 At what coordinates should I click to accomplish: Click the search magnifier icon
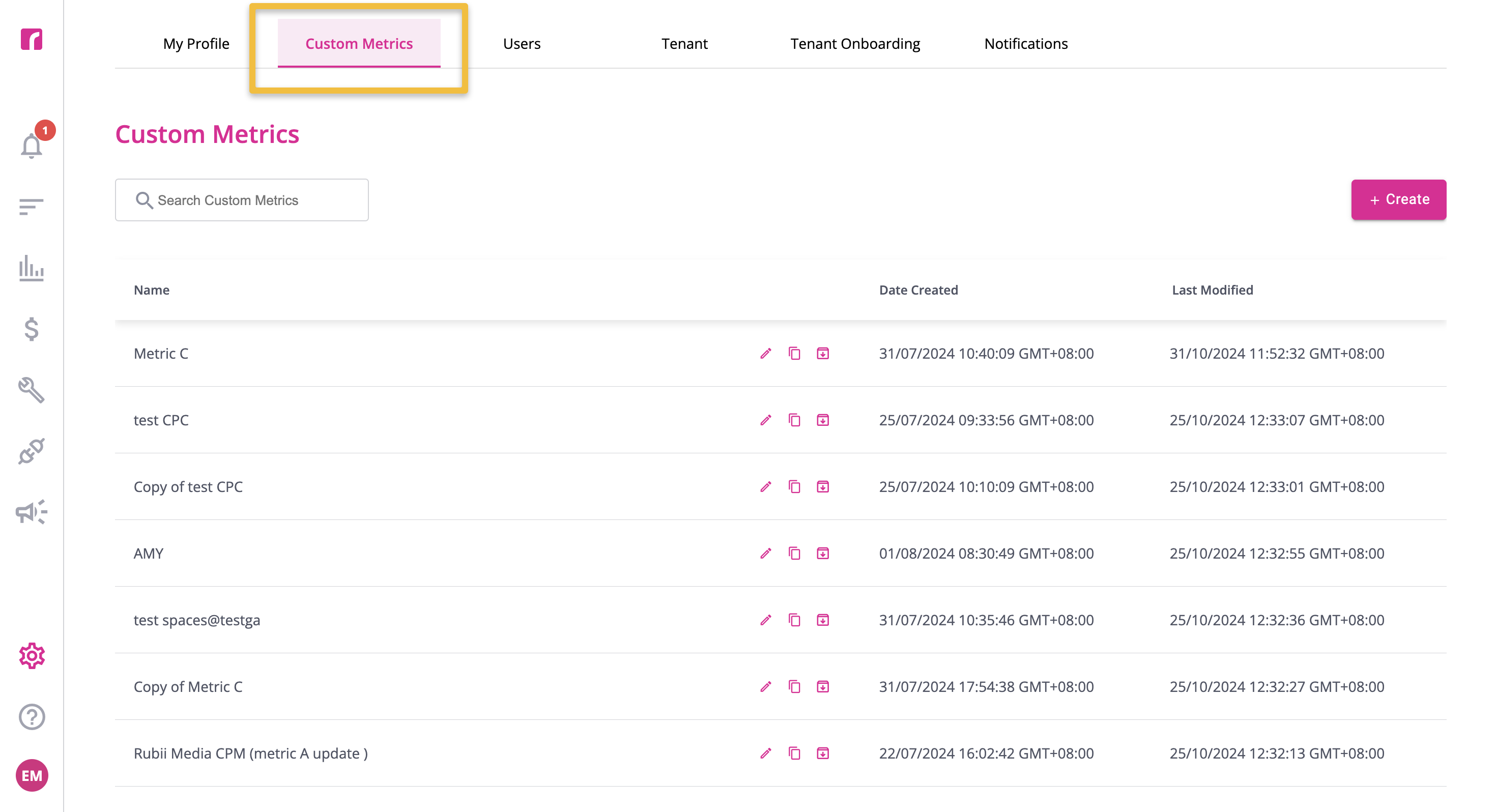(144, 200)
